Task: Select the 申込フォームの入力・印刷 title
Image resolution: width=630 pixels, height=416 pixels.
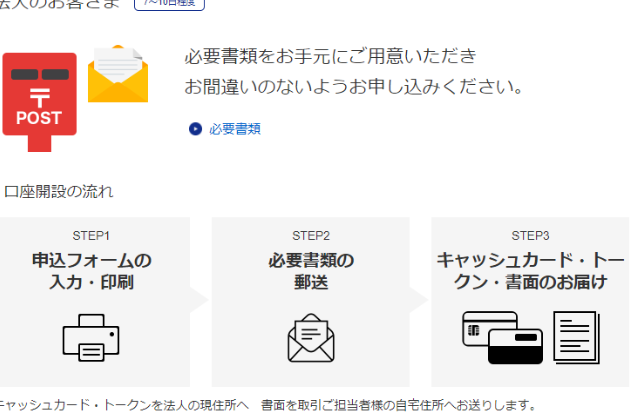Action: 91,271
